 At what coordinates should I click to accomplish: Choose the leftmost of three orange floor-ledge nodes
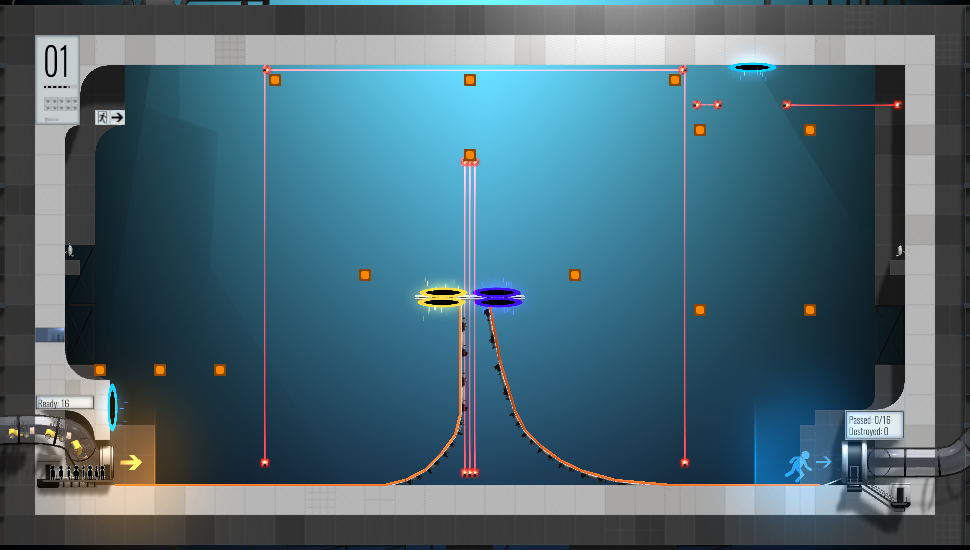(100, 370)
